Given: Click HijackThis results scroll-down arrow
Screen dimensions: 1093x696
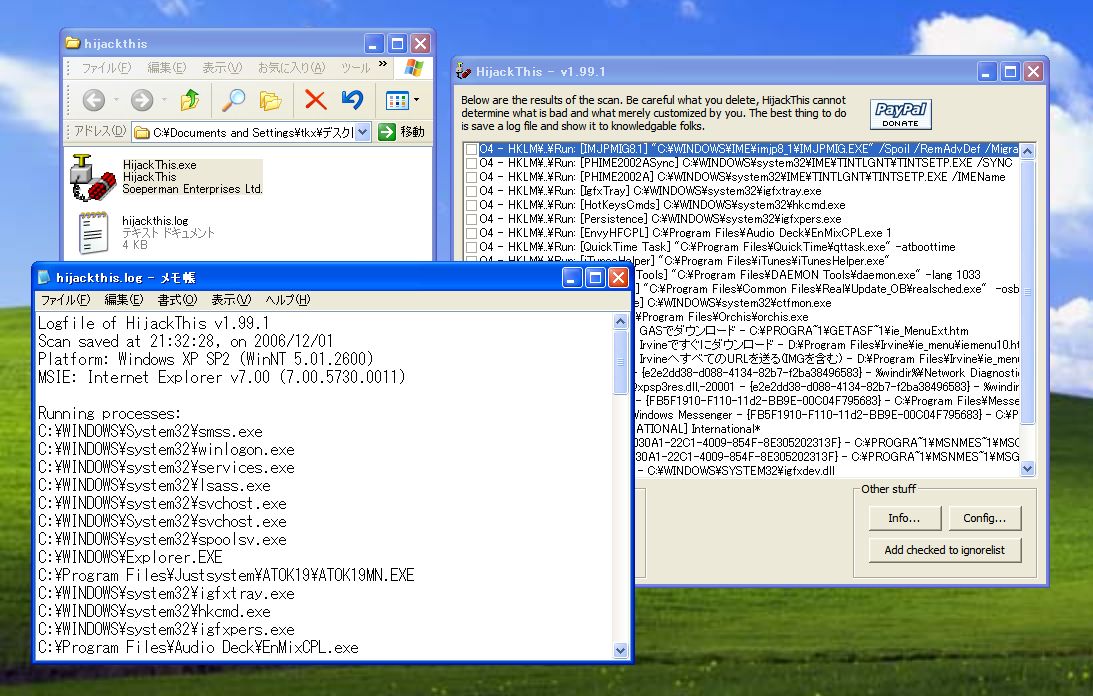Looking at the screenshot, I should pyautogui.click(x=1027, y=469).
